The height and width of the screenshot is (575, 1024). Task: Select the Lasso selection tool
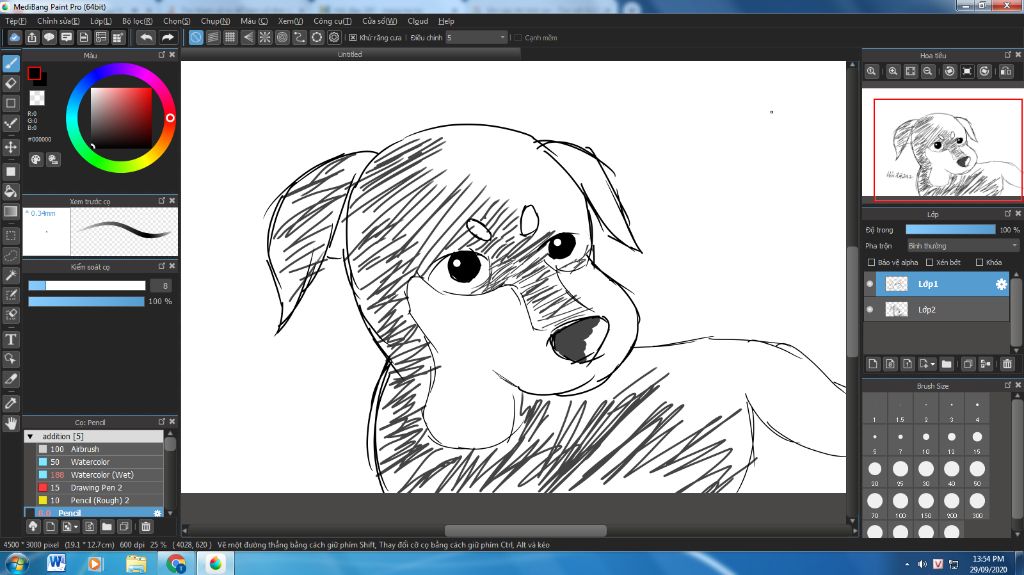tap(11, 255)
